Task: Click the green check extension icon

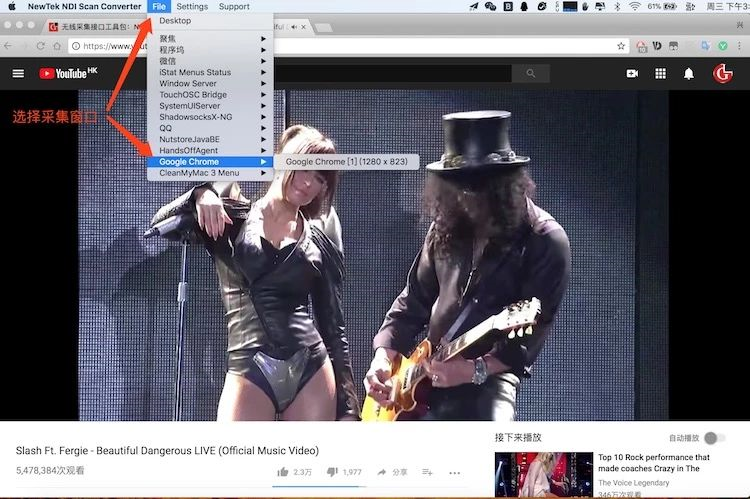Action: coord(723,46)
